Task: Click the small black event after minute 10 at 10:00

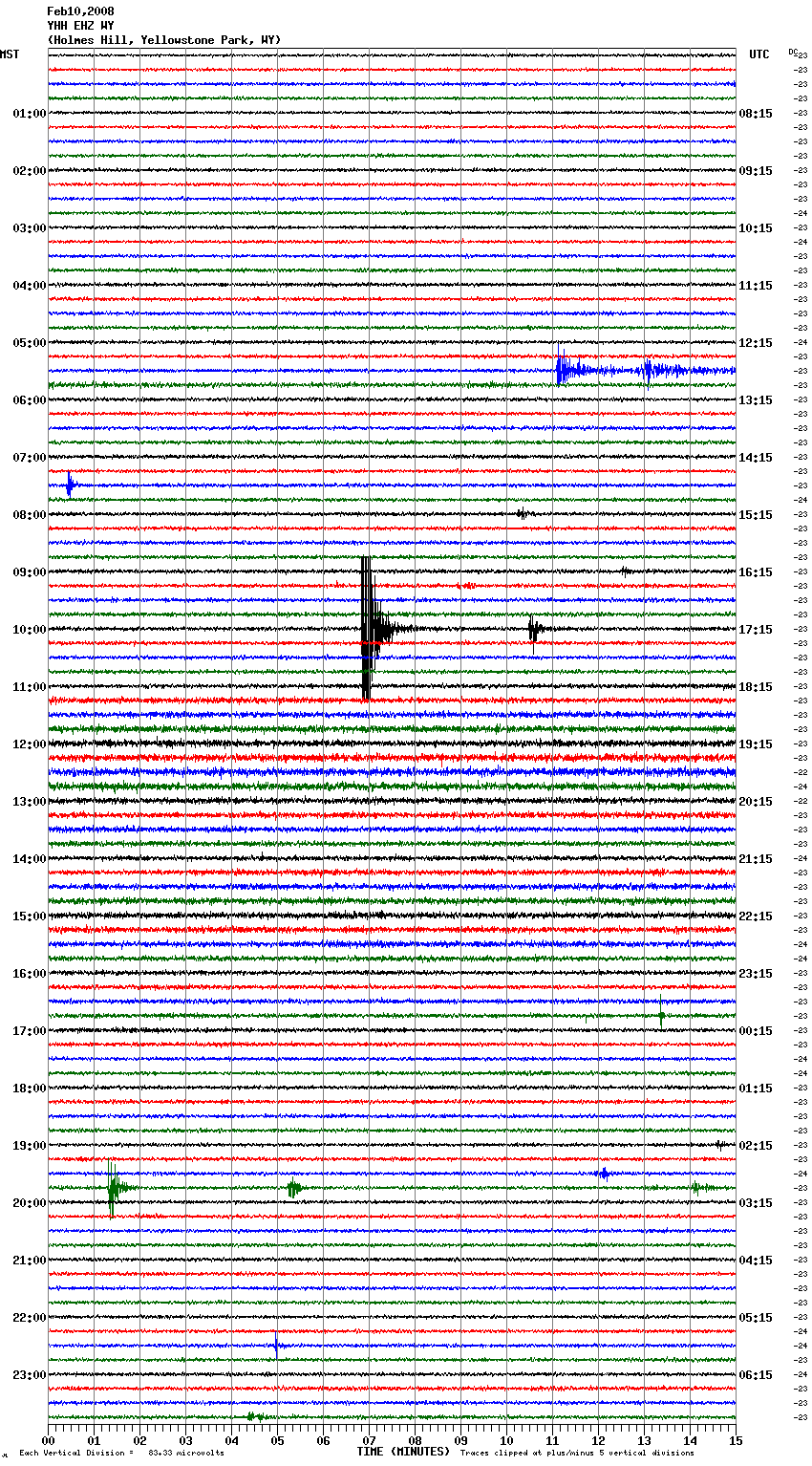Action: pos(535,629)
